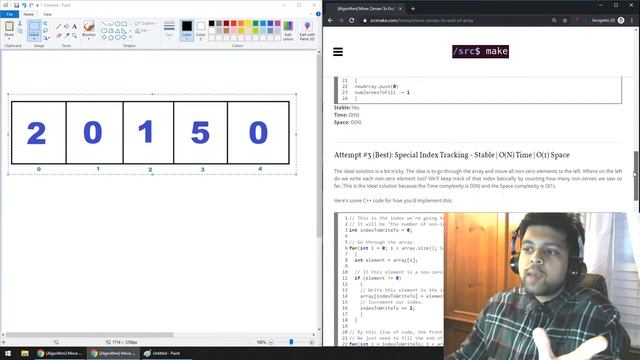Open the File menu in Paint

(9, 14)
